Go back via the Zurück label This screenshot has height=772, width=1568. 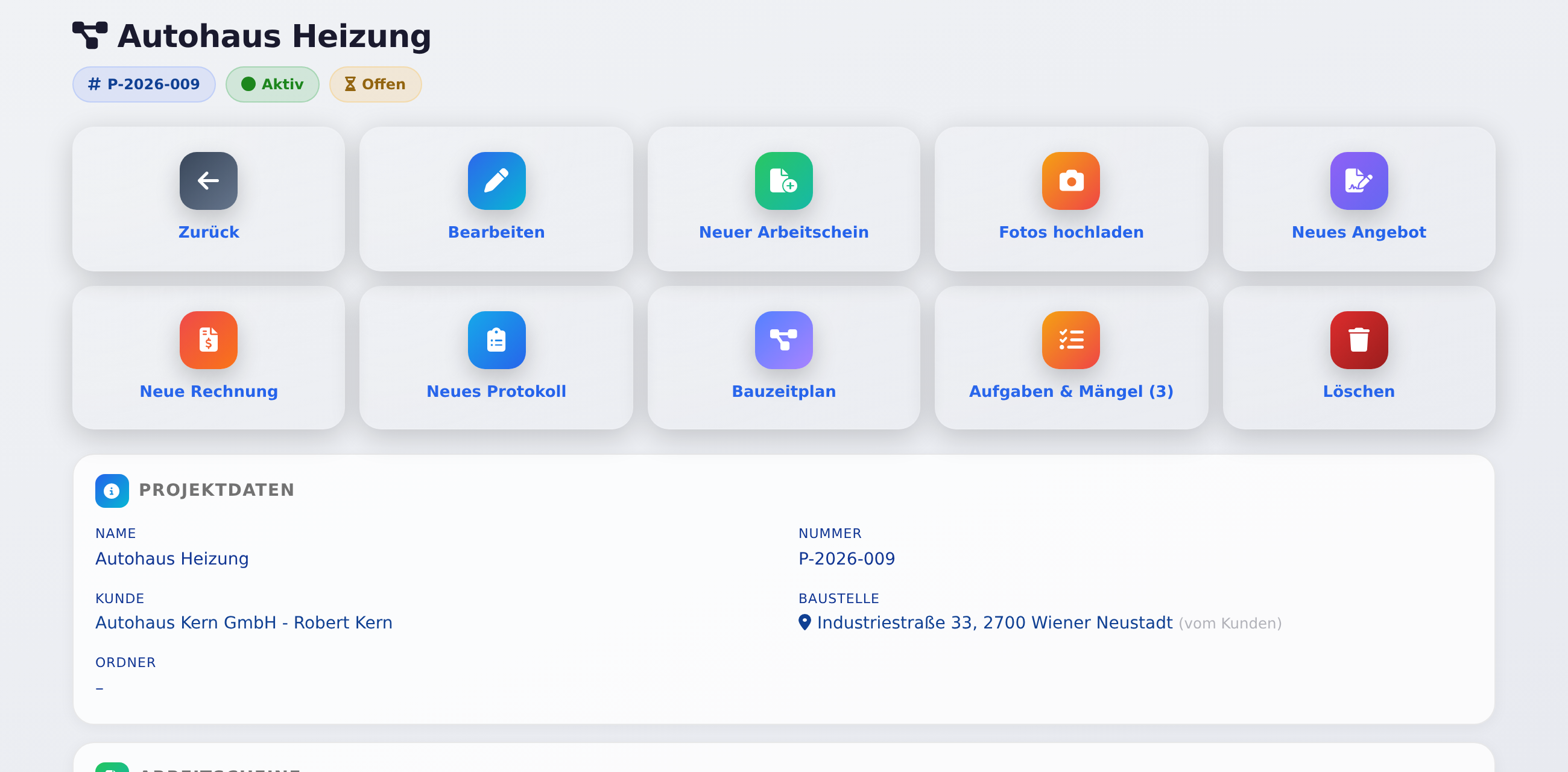(208, 232)
